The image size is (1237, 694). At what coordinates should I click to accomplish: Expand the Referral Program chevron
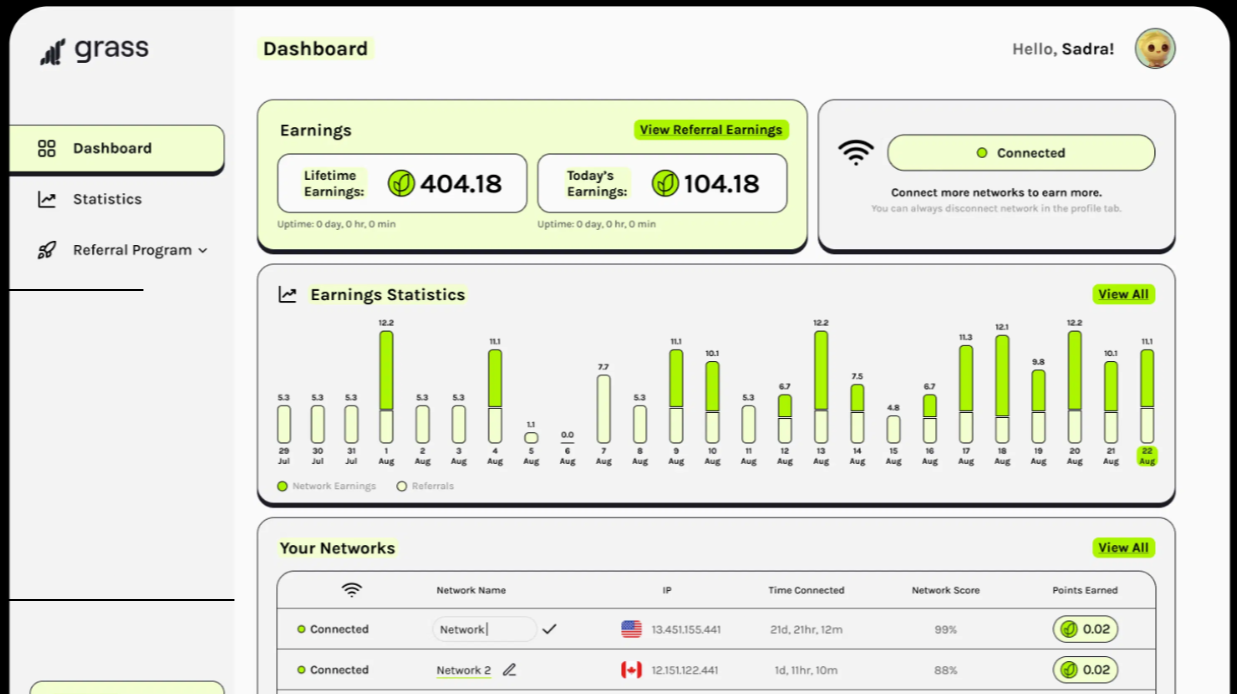coord(203,251)
